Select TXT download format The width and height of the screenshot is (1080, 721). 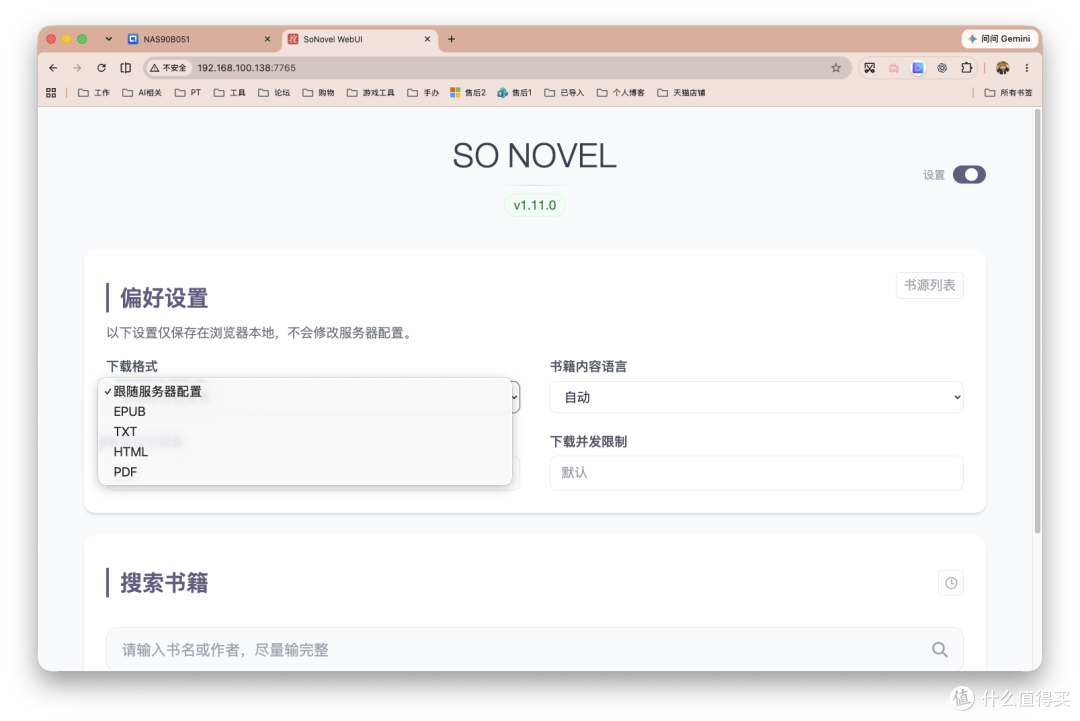tap(304, 431)
